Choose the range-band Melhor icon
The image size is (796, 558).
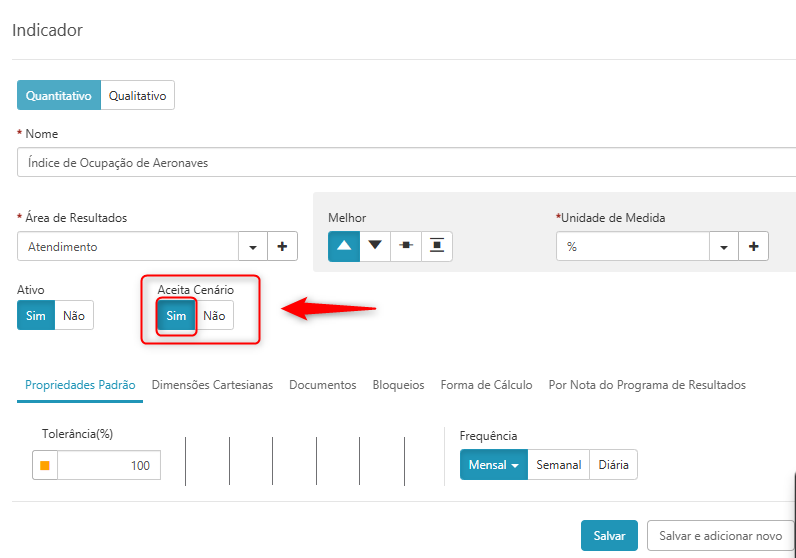click(437, 246)
